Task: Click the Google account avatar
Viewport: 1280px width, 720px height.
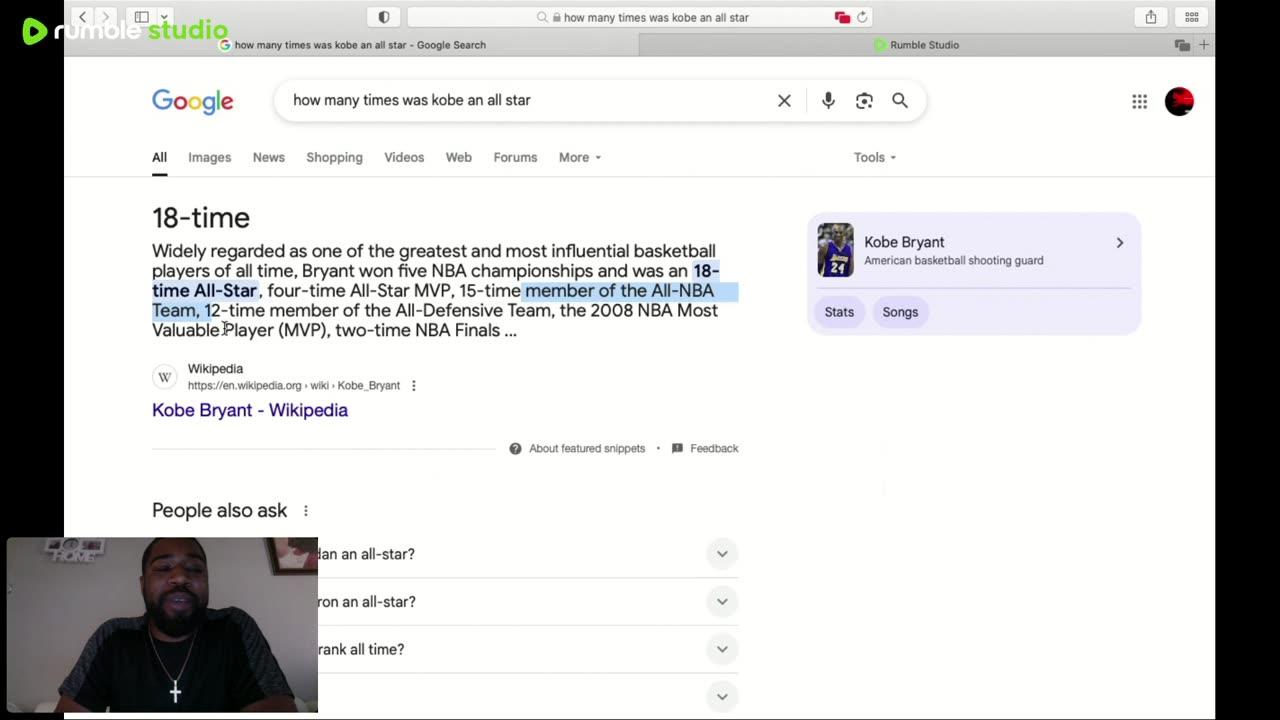Action: [x=1179, y=101]
